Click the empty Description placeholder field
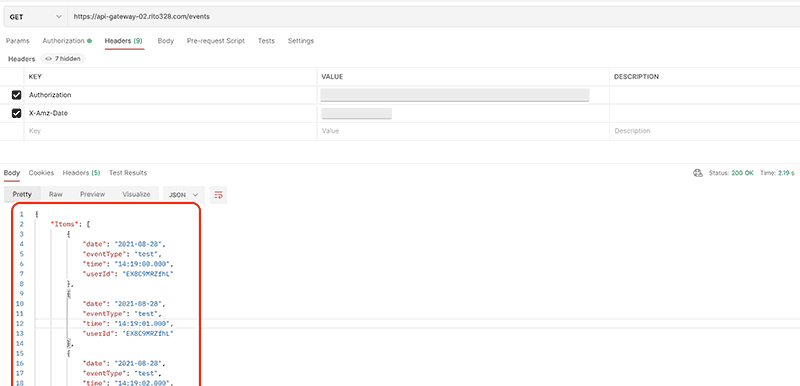Viewport: 800px width, 386px height. click(x=705, y=131)
